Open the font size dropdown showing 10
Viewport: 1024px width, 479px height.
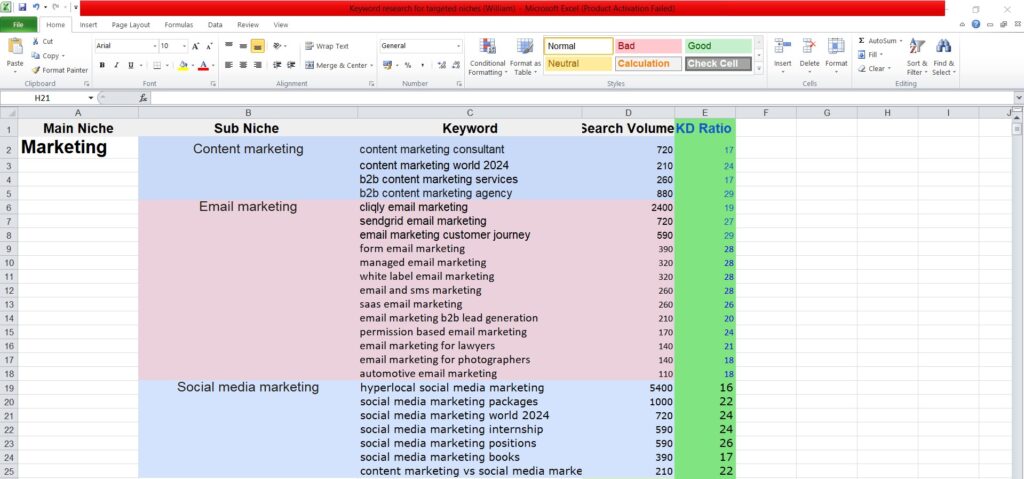point(185,46)
